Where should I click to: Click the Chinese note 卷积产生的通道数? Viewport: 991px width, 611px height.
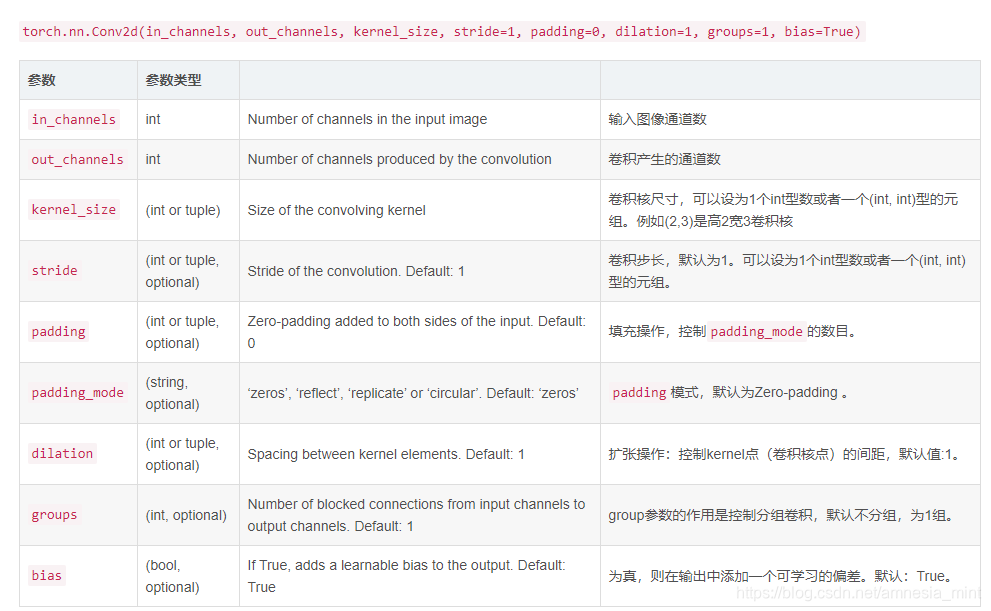coord(664,159)
